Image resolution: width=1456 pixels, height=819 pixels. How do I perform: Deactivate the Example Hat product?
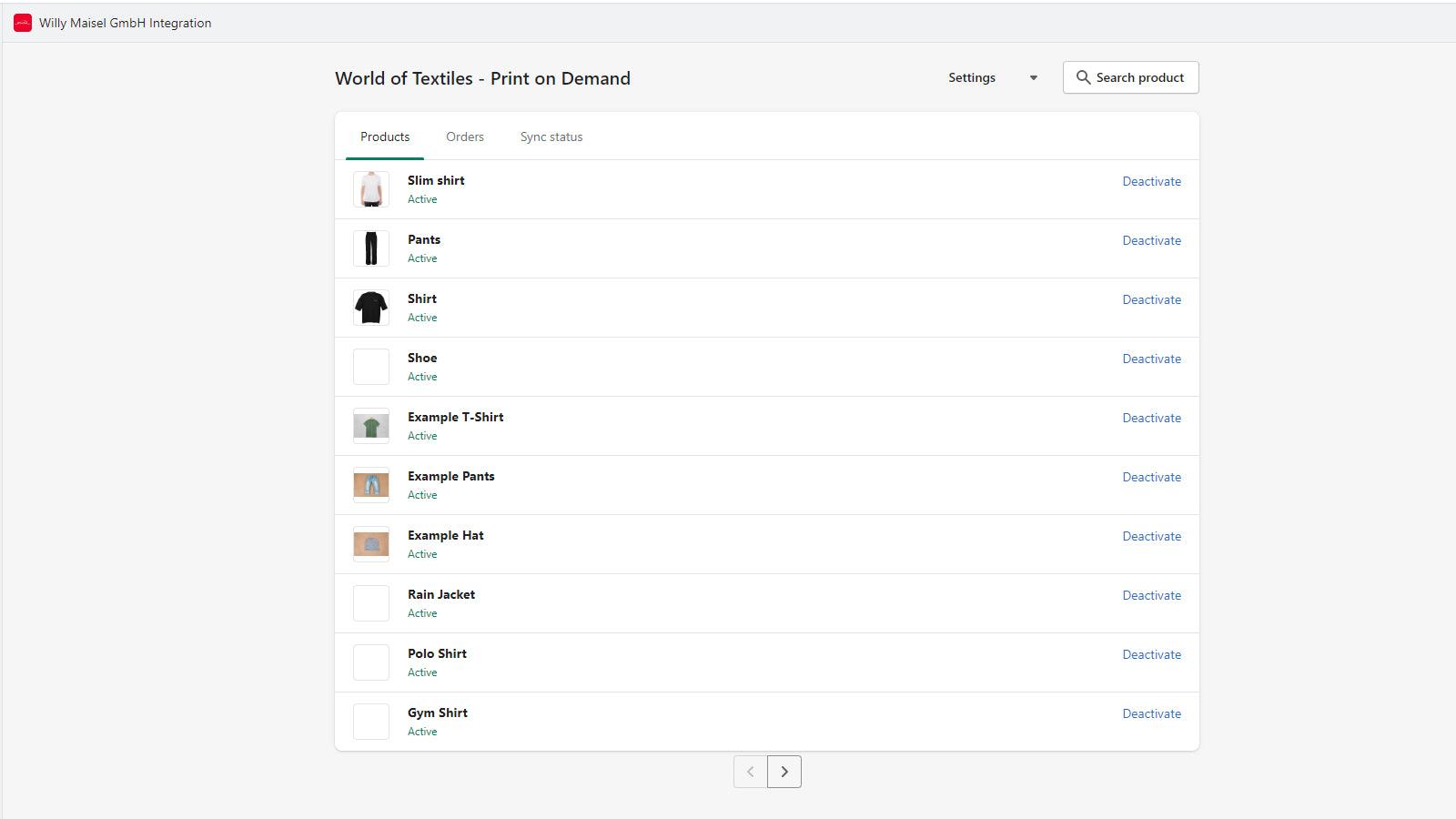(1152, 536)
